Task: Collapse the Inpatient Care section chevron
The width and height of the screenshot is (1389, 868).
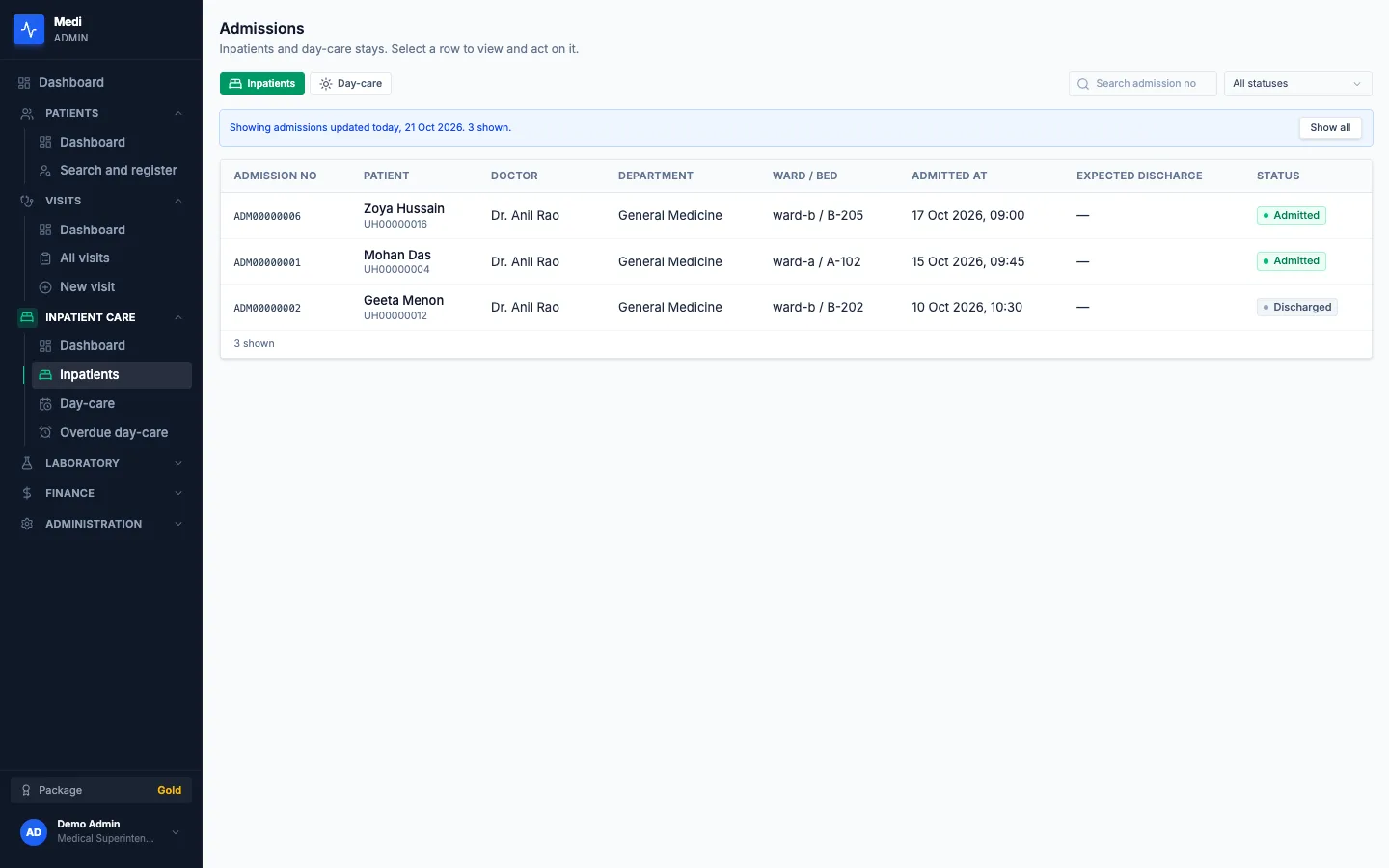Action: 178,318
